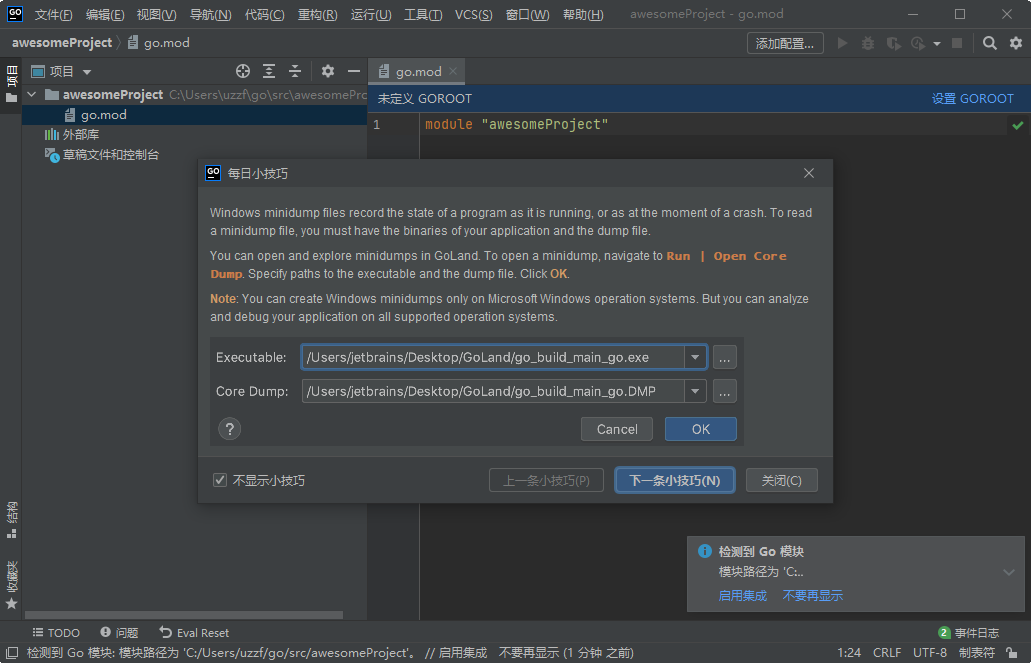The width and height of the screenshot is (1031, 663).
Task: Click CRLF line separator in status bar
Action: click(x=887, y=652)
